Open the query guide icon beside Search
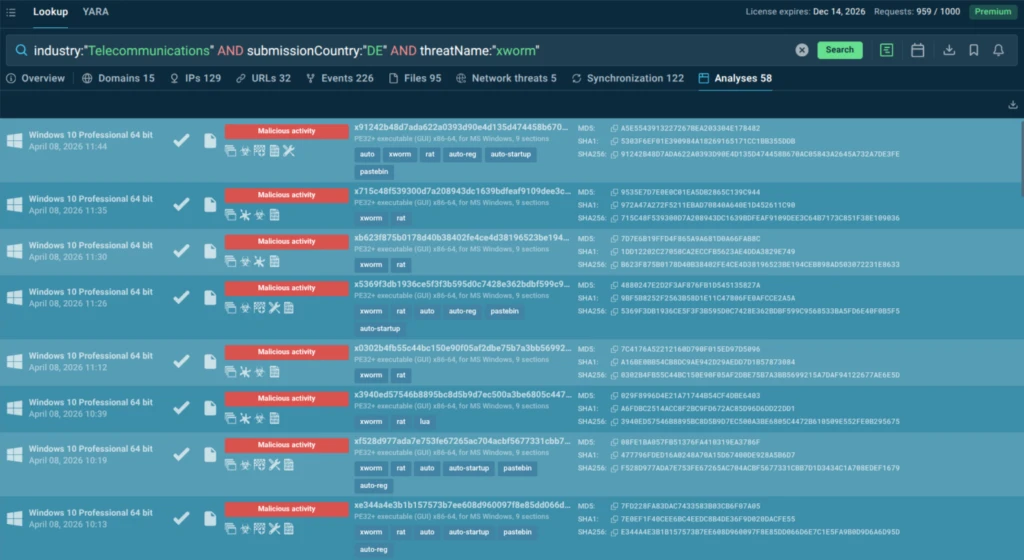The image size is (1024, 560). (x=886, y=50)
